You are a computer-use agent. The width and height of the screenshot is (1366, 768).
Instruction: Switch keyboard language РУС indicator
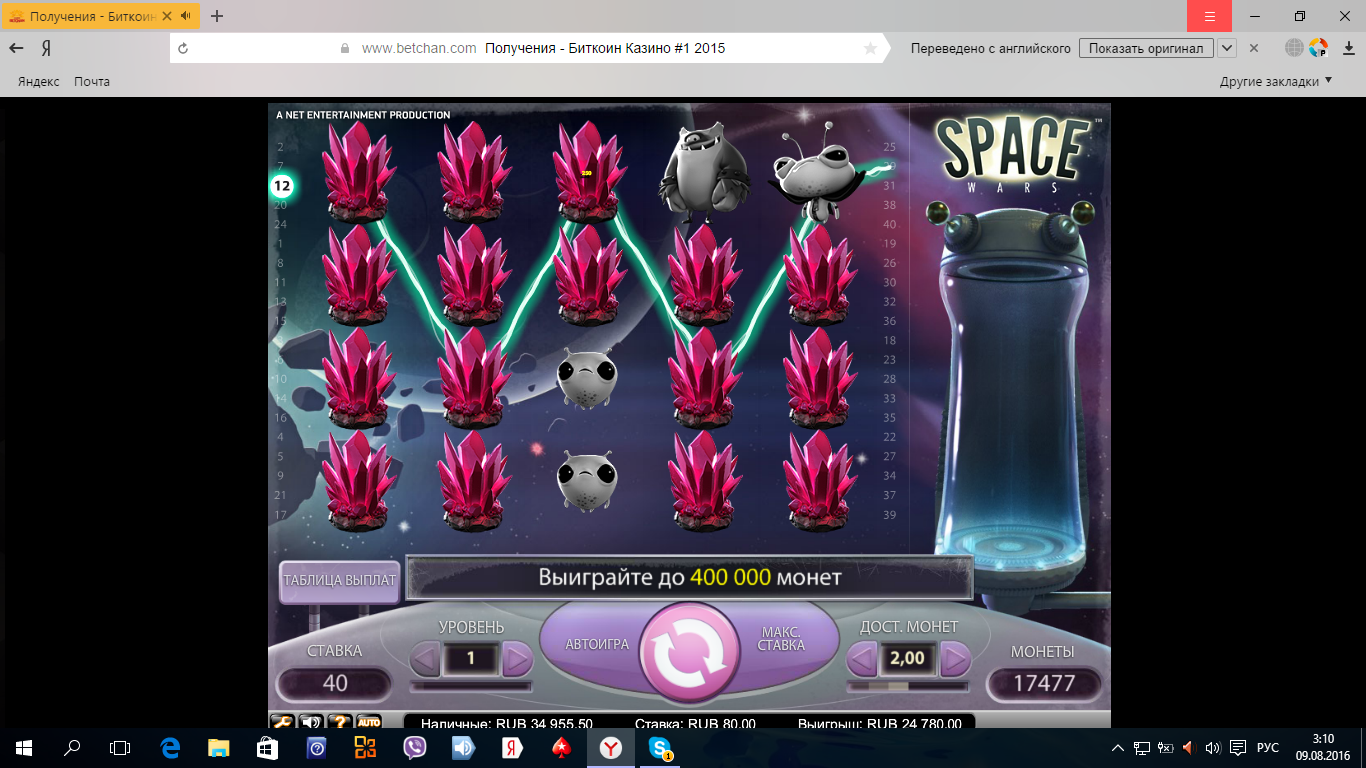click(x=1267, y=747)
